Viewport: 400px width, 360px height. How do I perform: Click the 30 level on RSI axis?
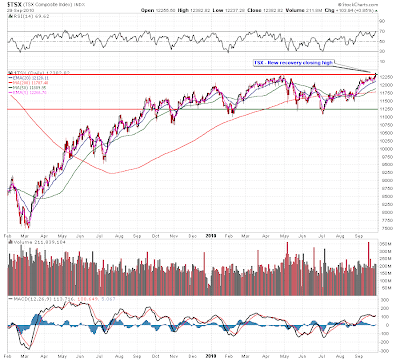click(x=383, y=51)
